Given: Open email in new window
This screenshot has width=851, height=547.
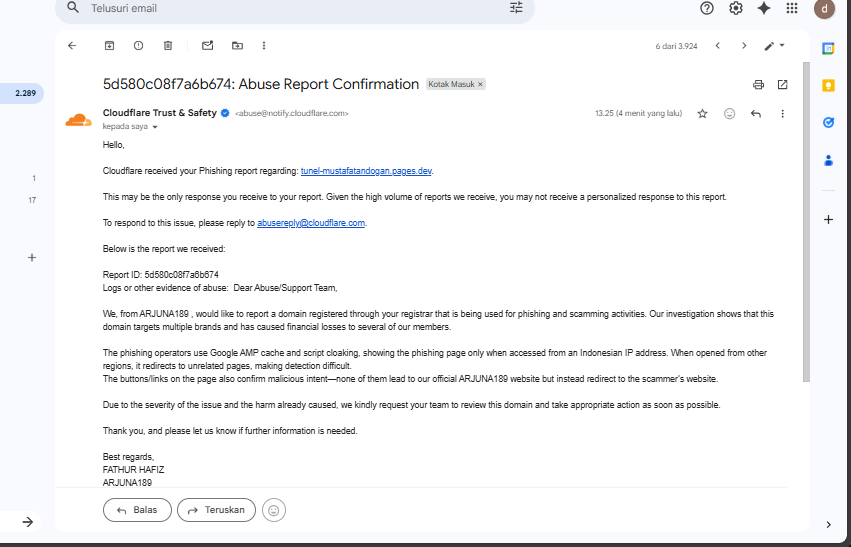Looking at the screenshot, I should pyautogui.click(x=782, y=84).
